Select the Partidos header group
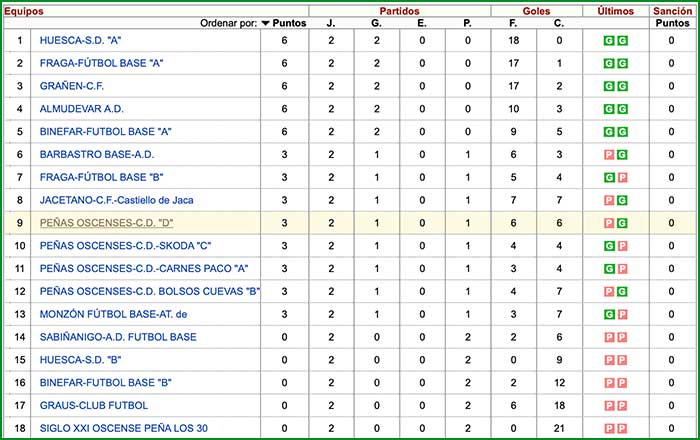The image size is (700, 440). pyautogui.click(x=399, y=10)
